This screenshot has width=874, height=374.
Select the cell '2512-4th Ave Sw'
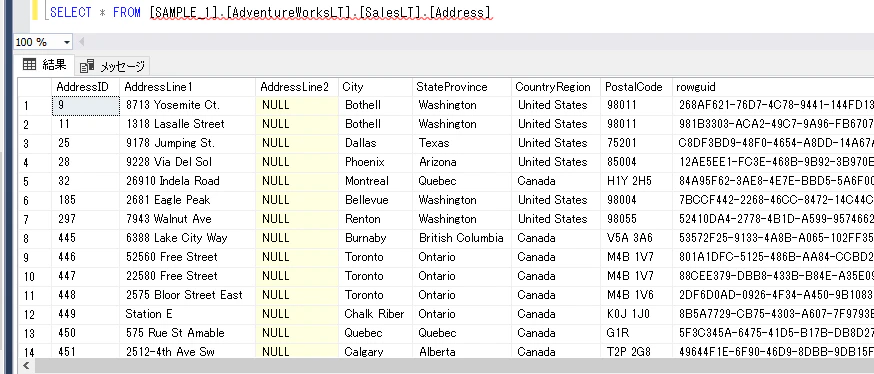pos(188,351)
